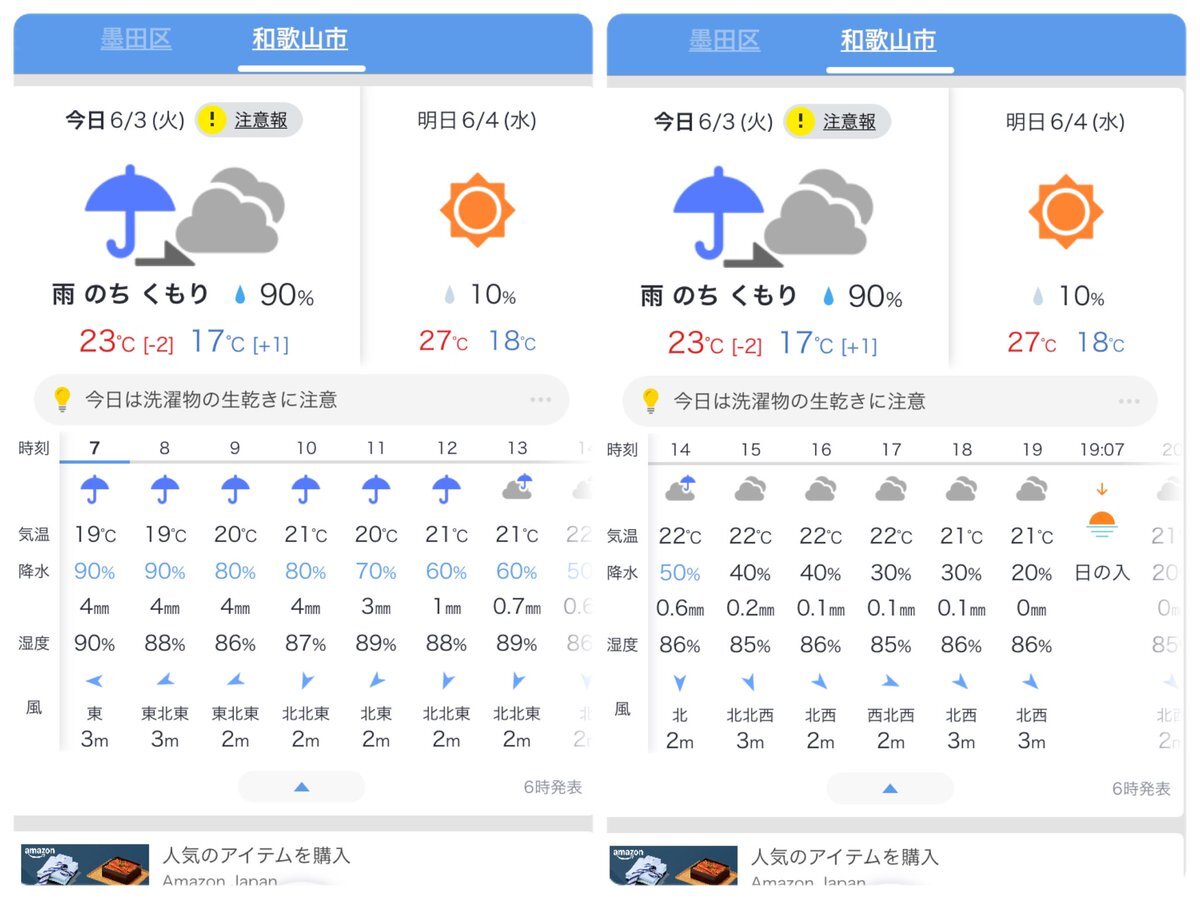This screenshot has height=900, width=1200.
Task: Select the 和歌山市 tab in right panel
Action: click(x=888, y=41)
